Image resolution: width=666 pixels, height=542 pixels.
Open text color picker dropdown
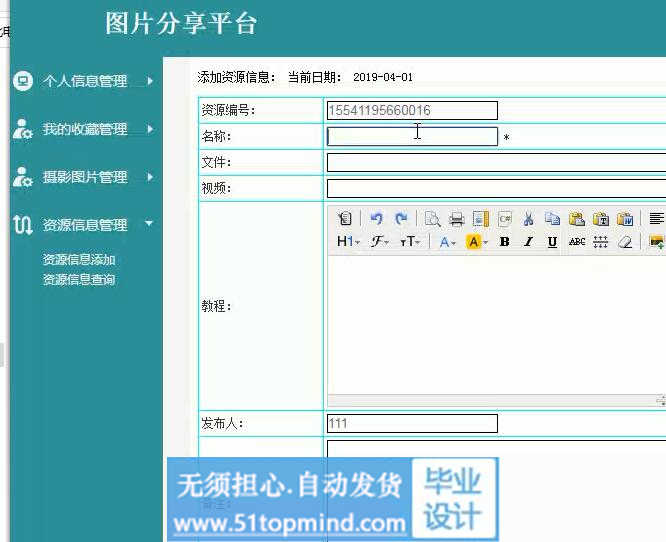448,242
